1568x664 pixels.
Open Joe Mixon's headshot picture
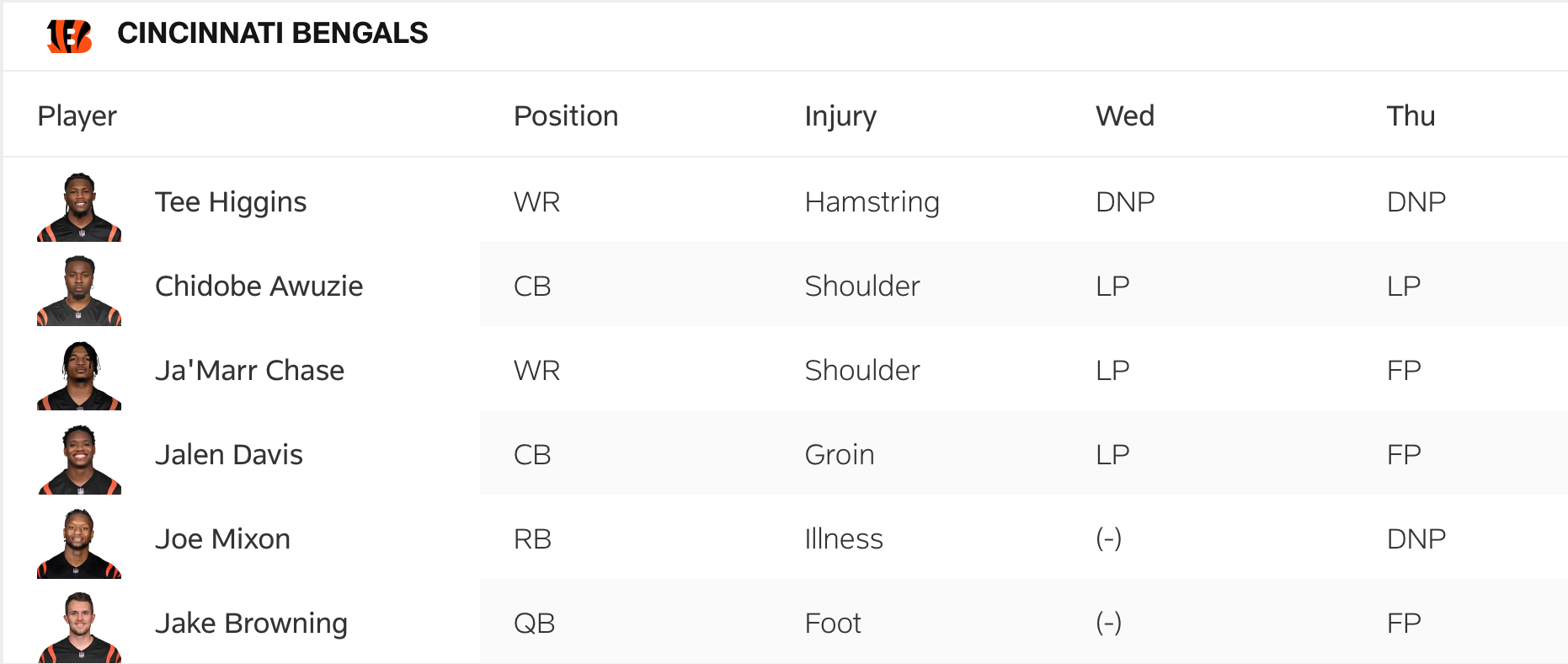point(79,544)
